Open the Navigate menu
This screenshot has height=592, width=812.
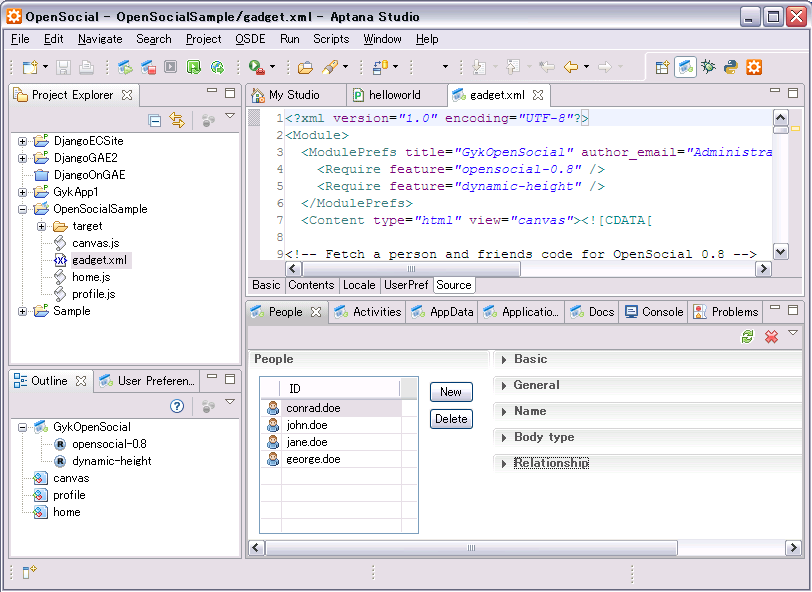point(100,39)
